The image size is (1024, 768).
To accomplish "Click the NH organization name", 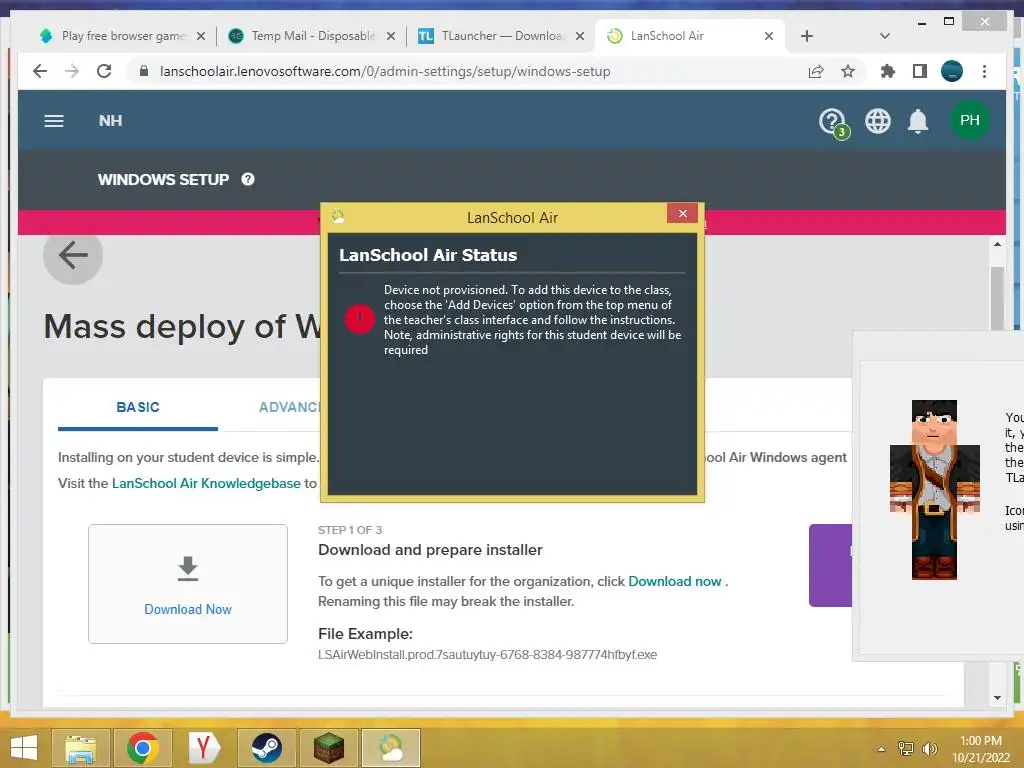I will (x=110, y=121).
